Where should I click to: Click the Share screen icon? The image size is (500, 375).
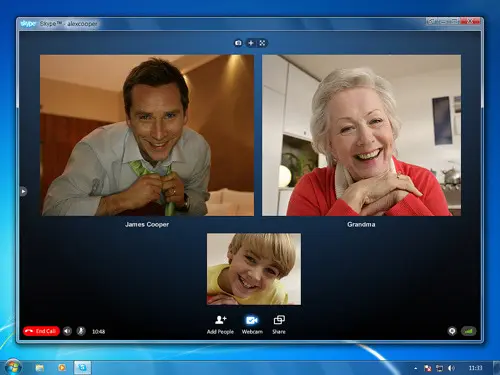coord(279,324)
